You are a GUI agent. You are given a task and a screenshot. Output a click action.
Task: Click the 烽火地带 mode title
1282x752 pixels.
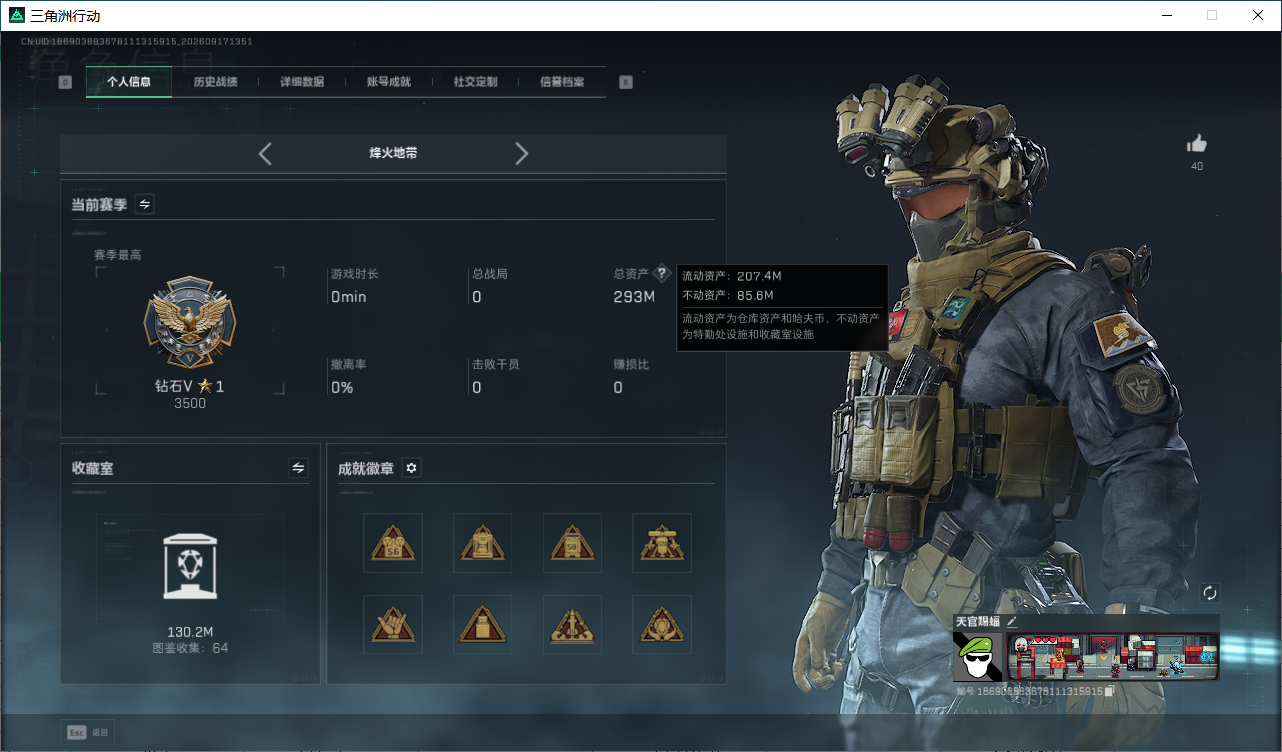(x=393, y=153)
